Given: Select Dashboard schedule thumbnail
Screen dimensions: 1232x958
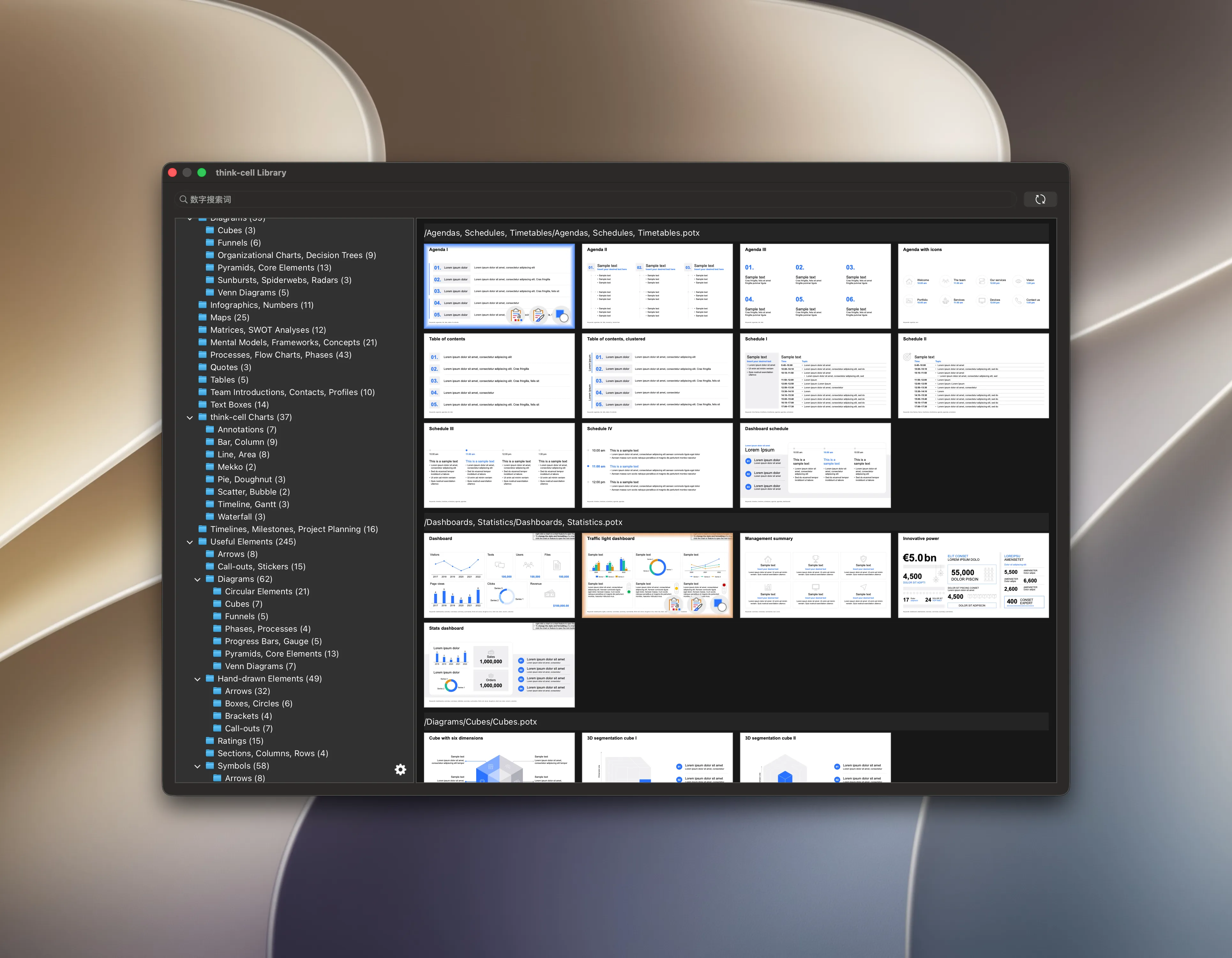Looking at the screenshot, I should tap(815, 465).
